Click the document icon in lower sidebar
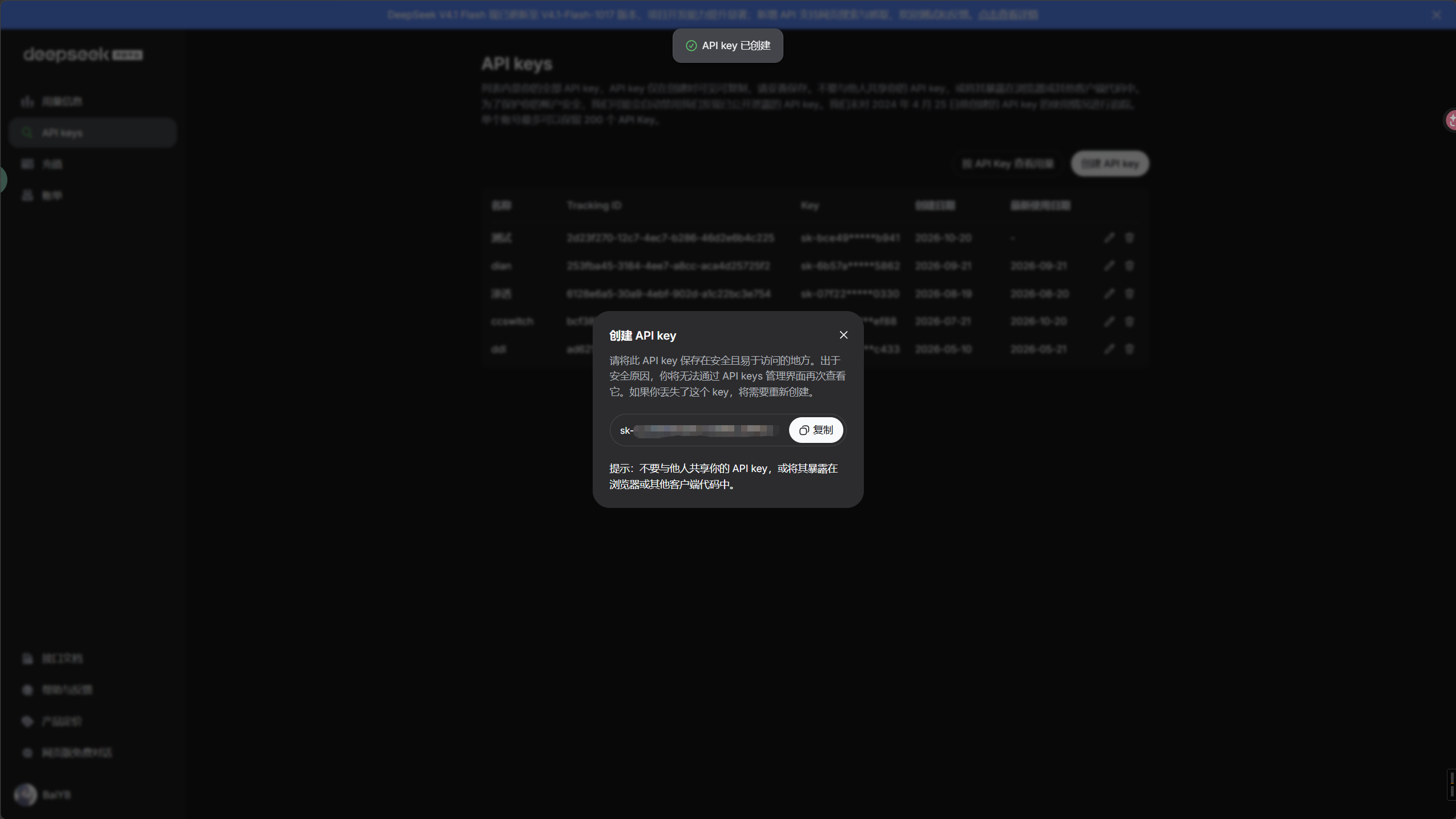1456x819 pixels. coord(27,659)
